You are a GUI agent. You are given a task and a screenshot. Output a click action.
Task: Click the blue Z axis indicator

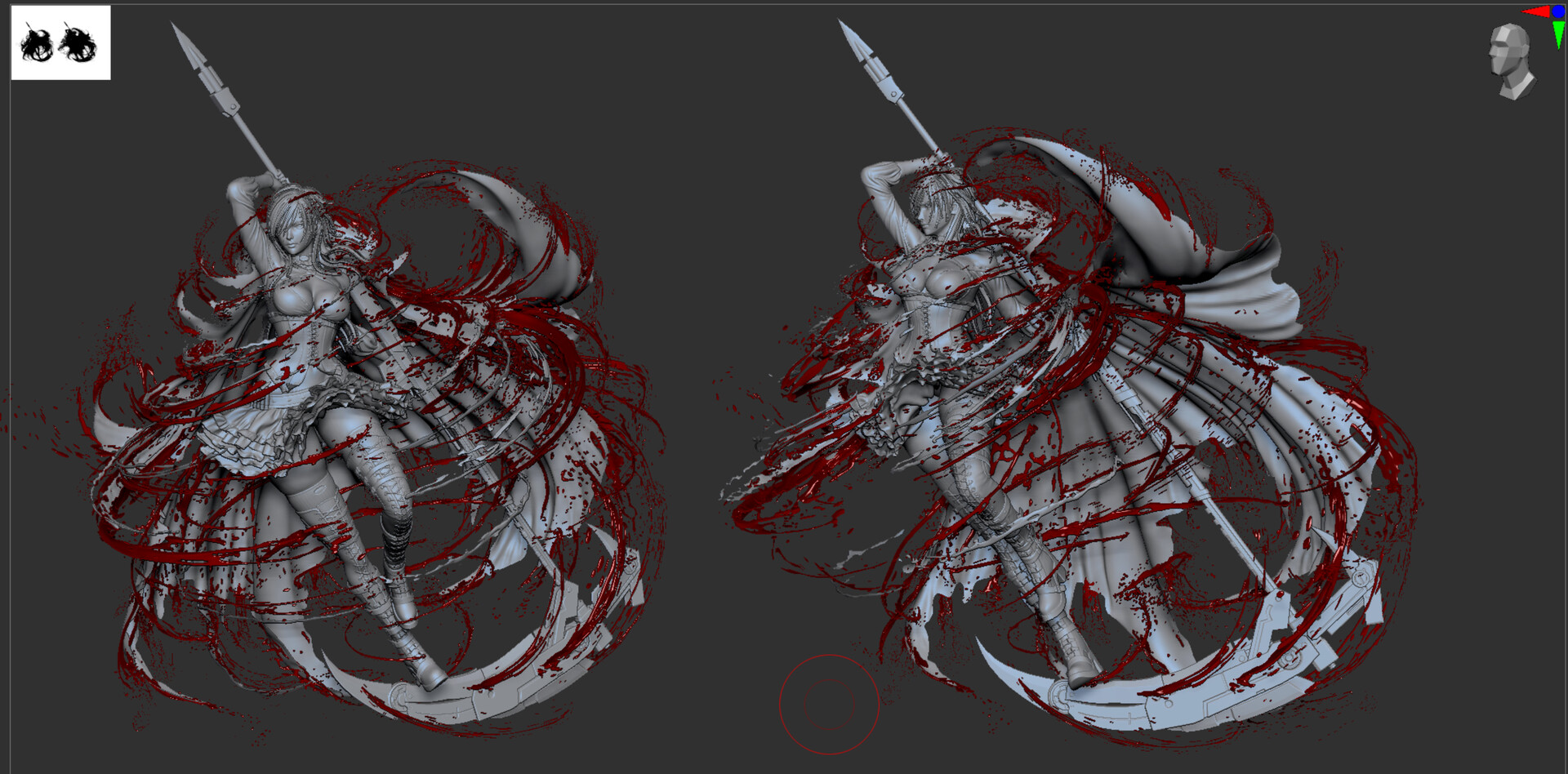1558,11
